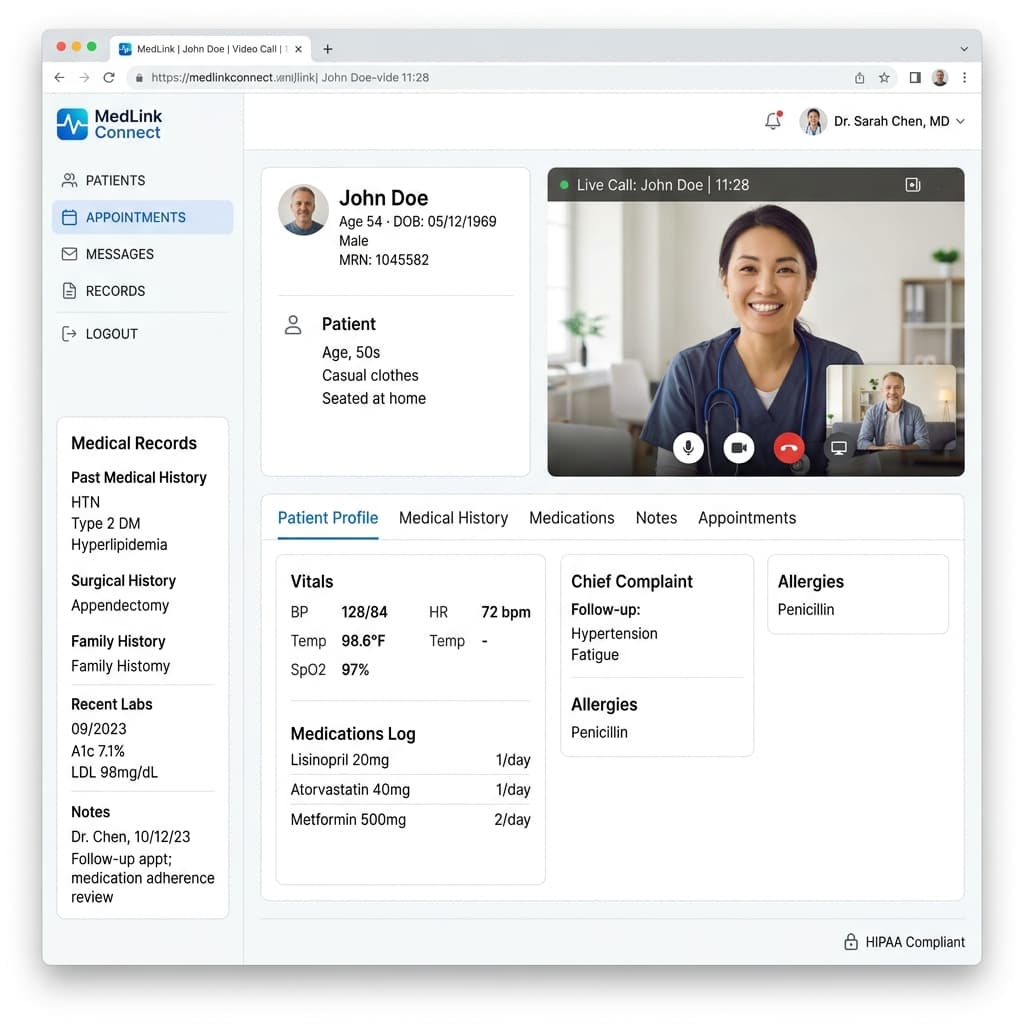
Task: Switch to the Medical History tab
Action: coord(453,518)
